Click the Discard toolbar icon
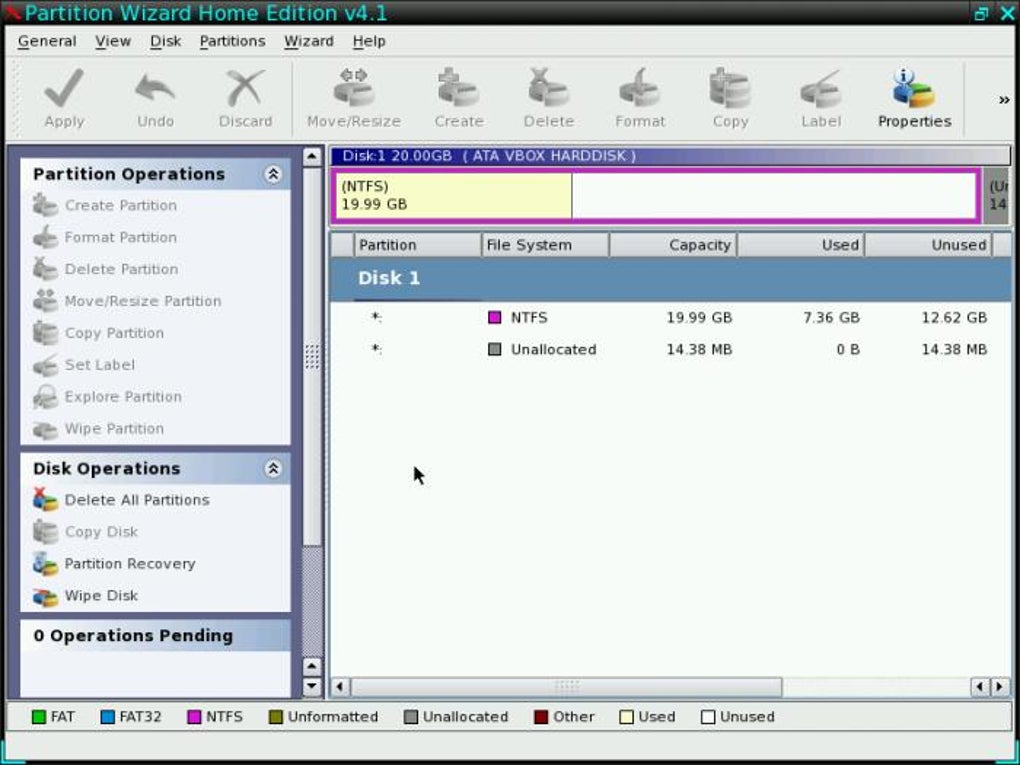This screenshot has height=765, width=1020. 245,88
